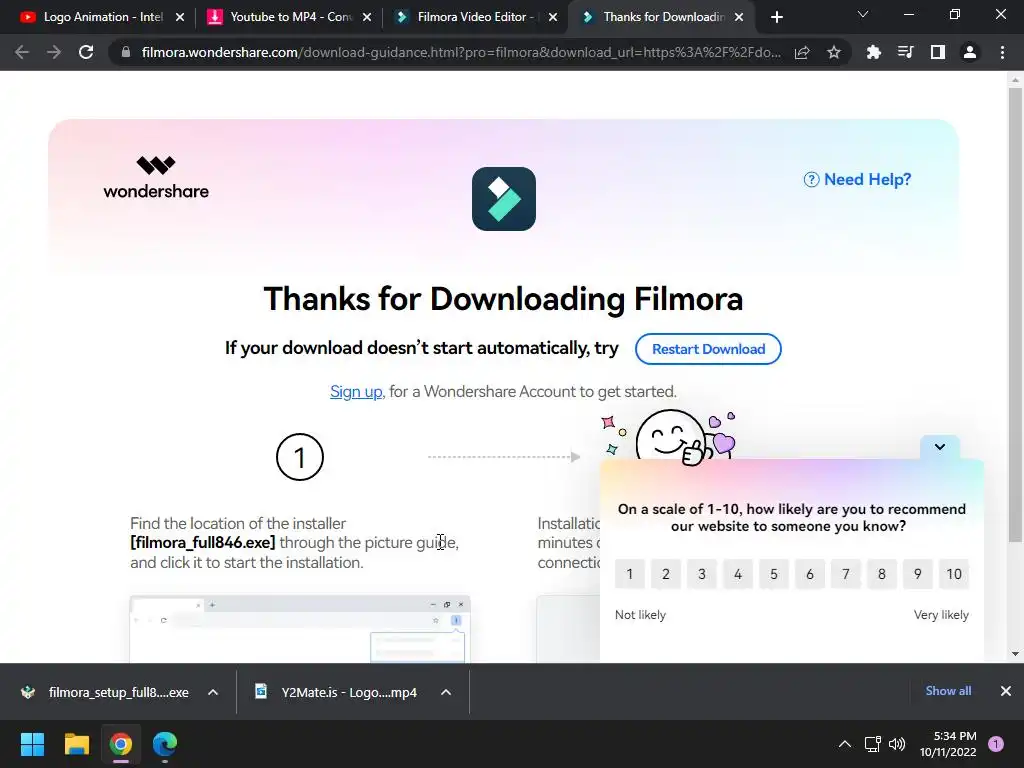1024x768 pixels.
Task: Open the Chrome three-dot menu
Action: (1002, 52)
